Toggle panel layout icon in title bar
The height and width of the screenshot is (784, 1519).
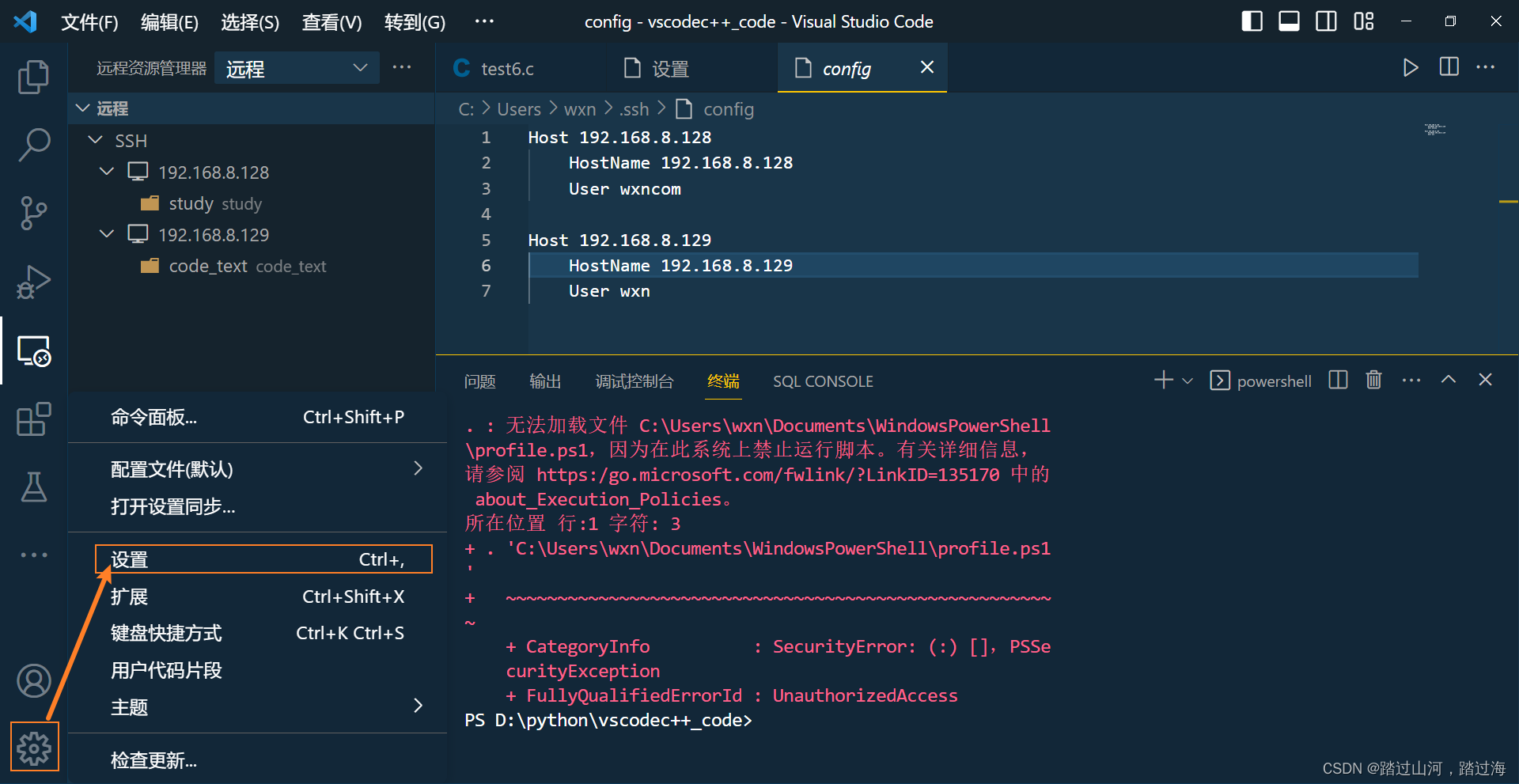click(1289, 21)
